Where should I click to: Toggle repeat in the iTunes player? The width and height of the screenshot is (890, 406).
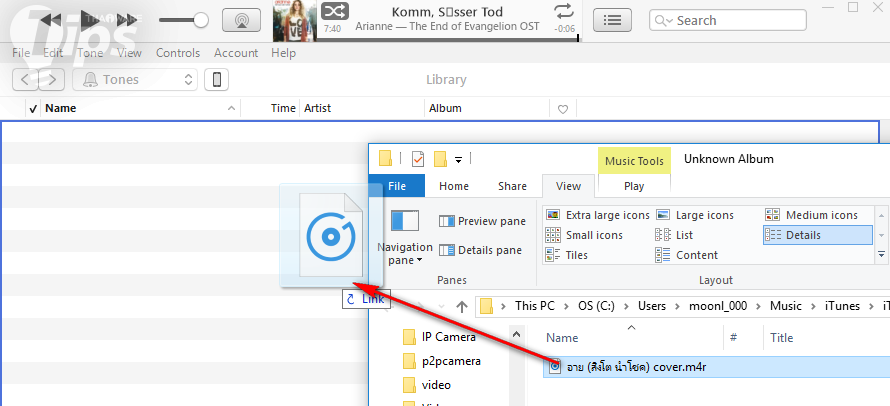[564, 11]
